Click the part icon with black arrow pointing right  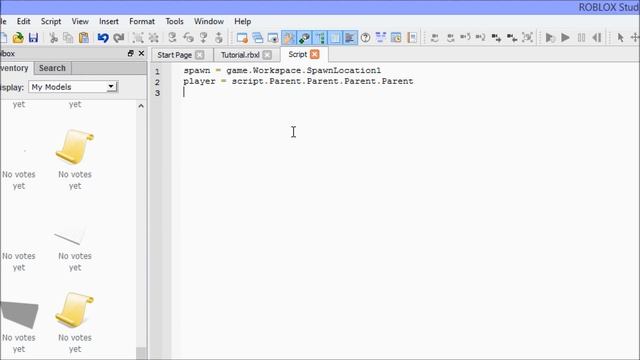click(496, 38)
